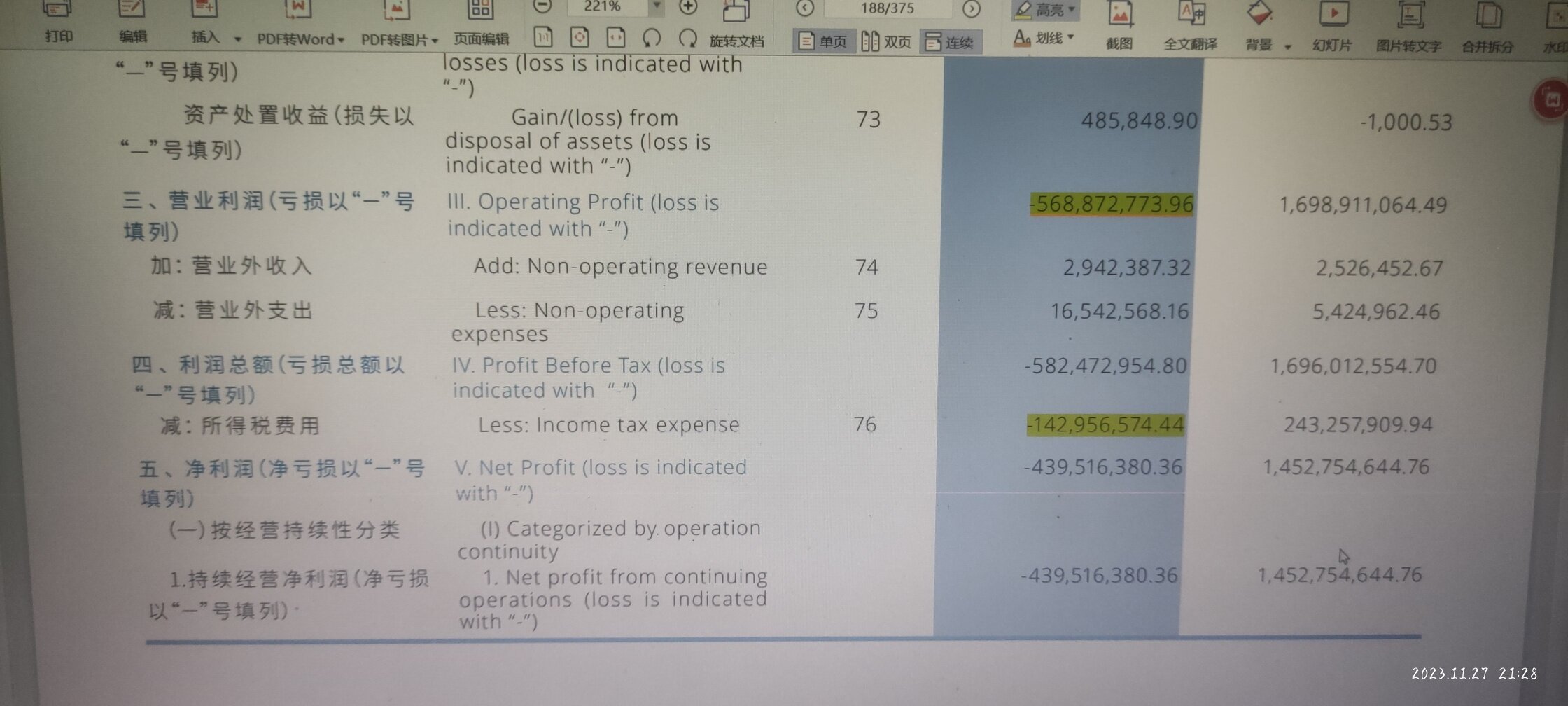Image resolution: width=1568 pixels, height=706 pixels.
Task: Open the underline (划线) menu
Action: coord(1044,38)
